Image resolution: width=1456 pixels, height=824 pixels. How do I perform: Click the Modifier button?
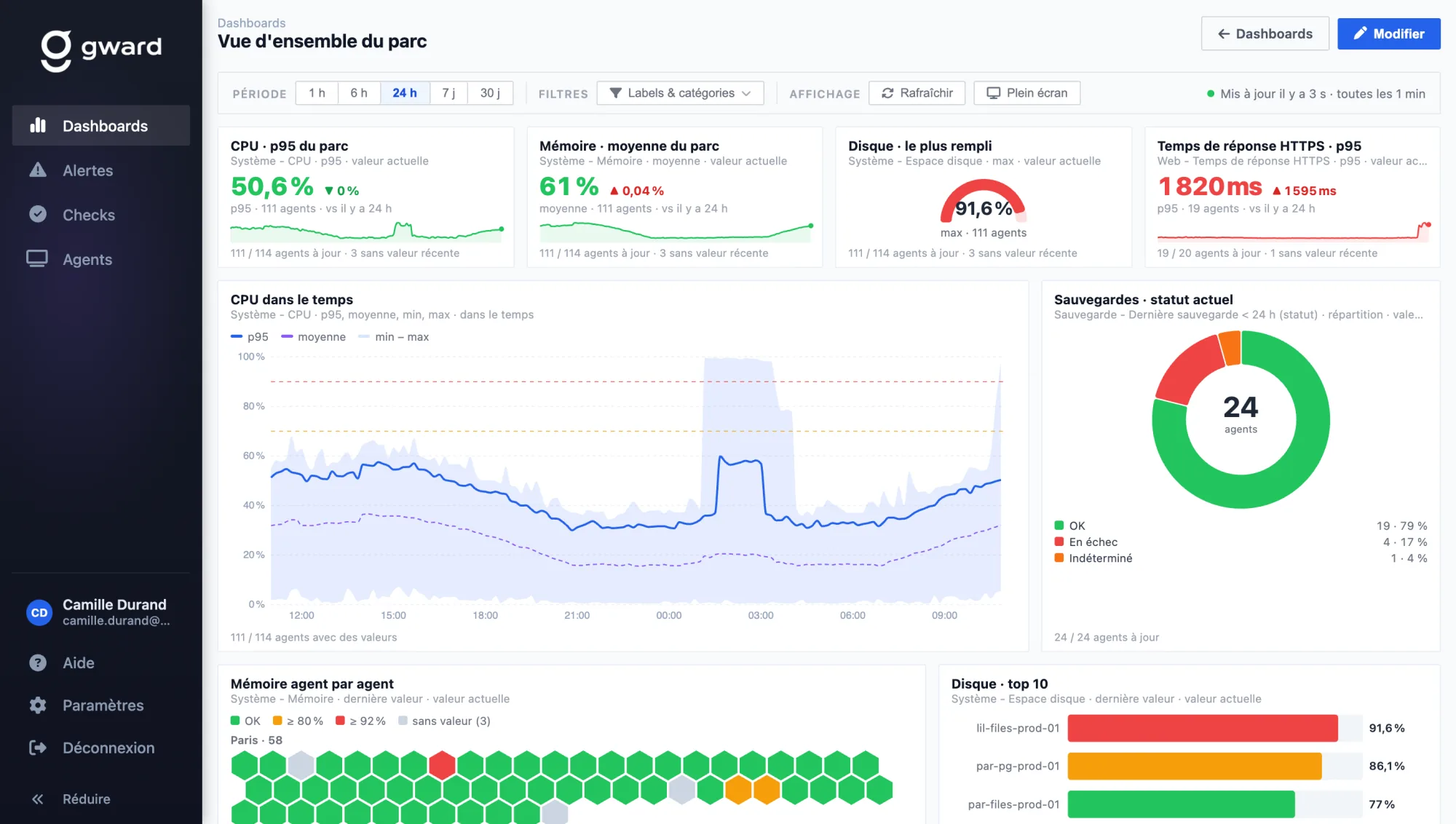pos(1388,33)
